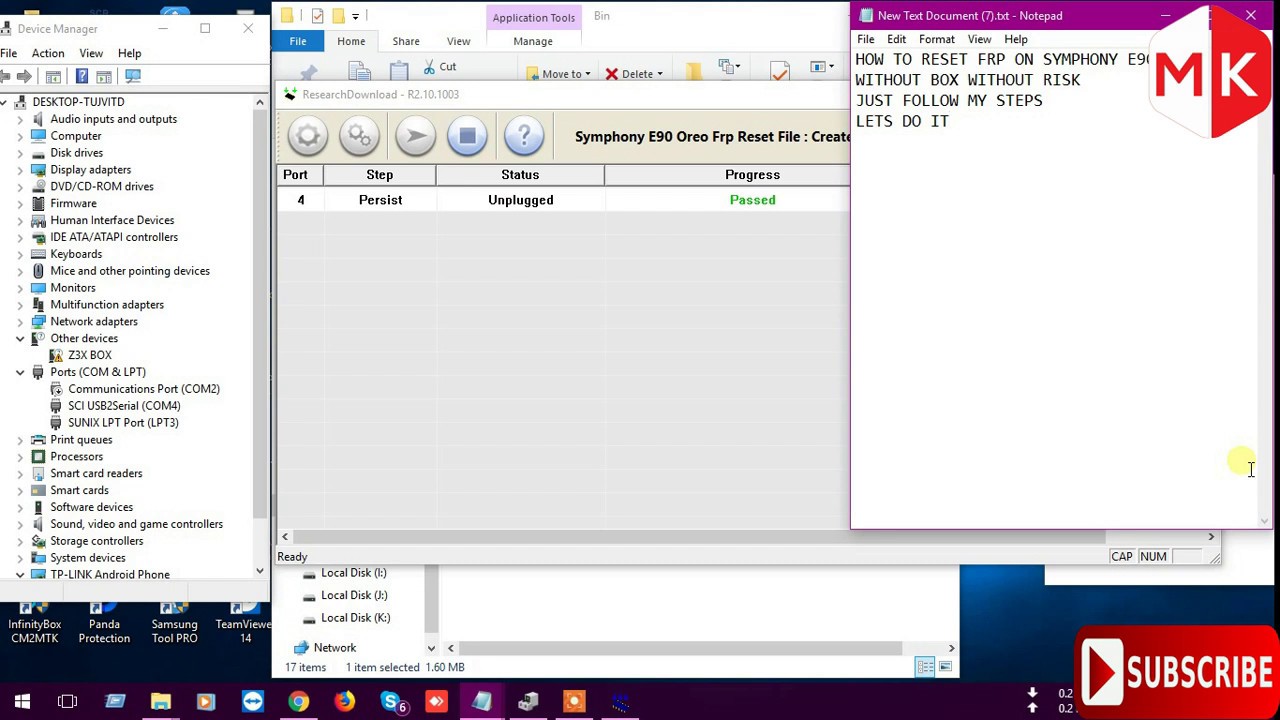Open the Delete dropdown arrow in ribbon
Viewport: 1280px width, 720px height.
click(660, 74)
